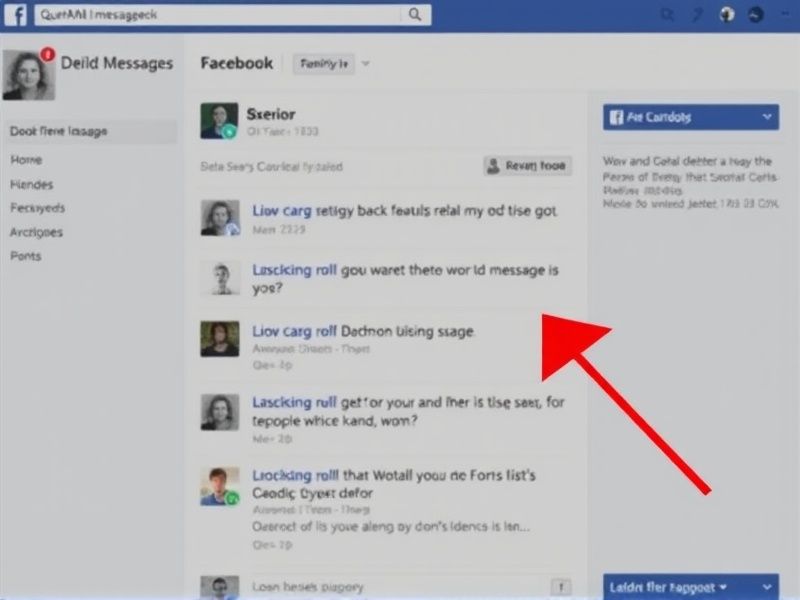
Task: Click the search magnifier icon
Action: [x=415, y=15]
